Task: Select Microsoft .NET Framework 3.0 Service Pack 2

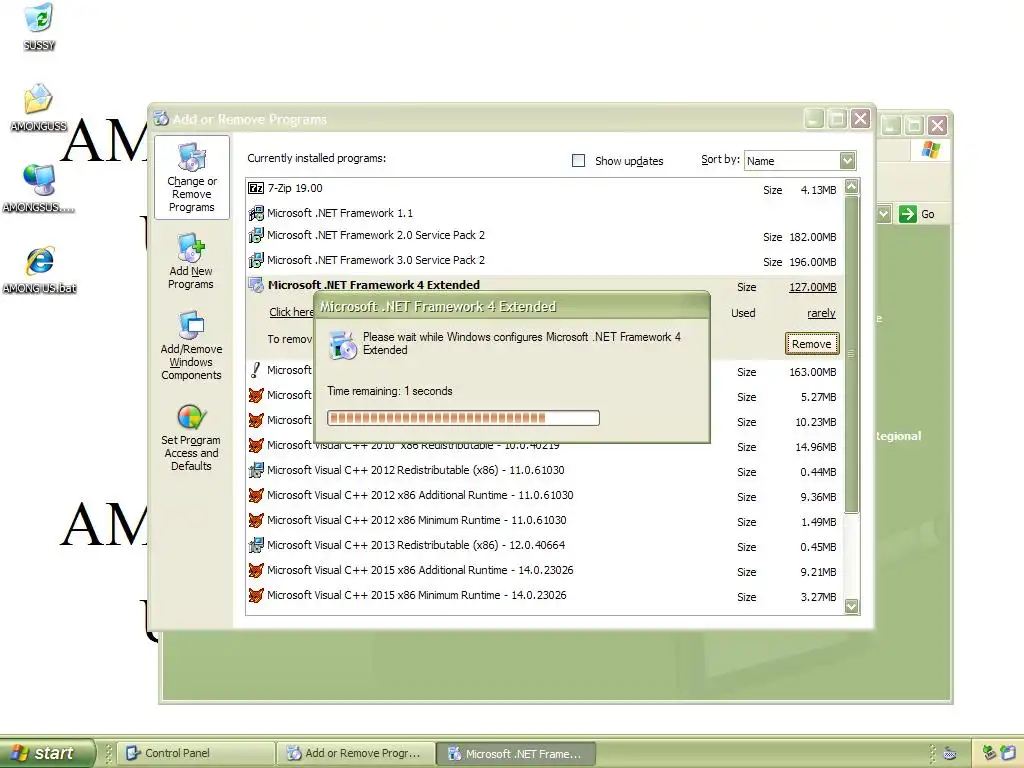Action: tap(545, 261)
